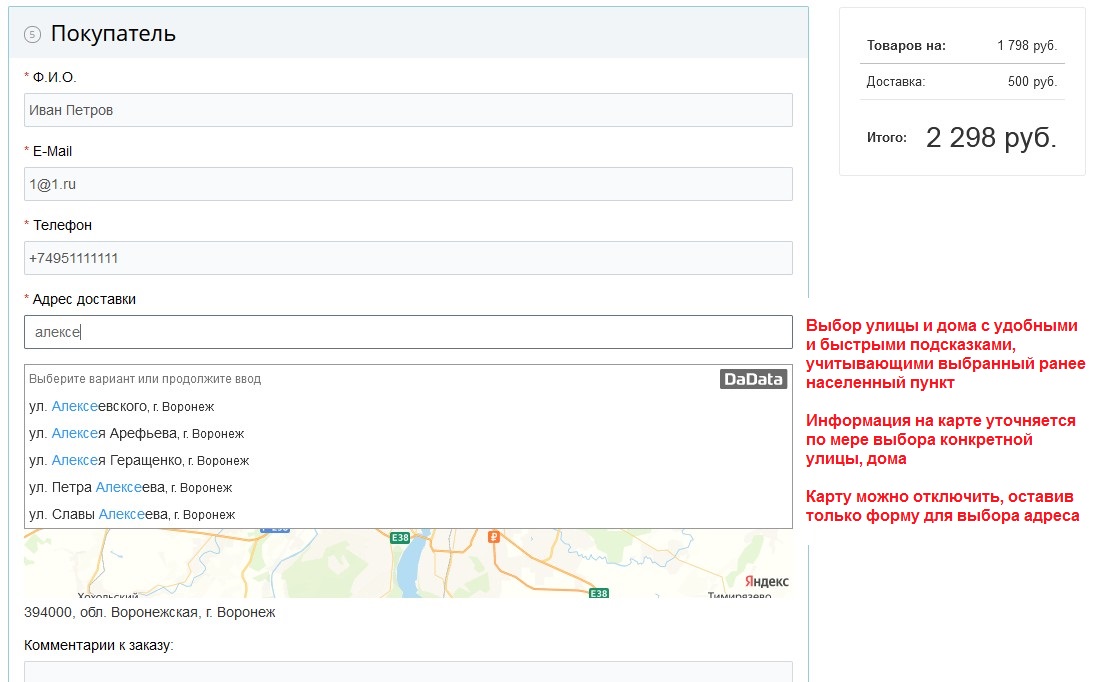Select suggestion ул. Алексеевского, г. Воронеж
This screenshot has width=1095, height=682.
(x=121, y=406)
